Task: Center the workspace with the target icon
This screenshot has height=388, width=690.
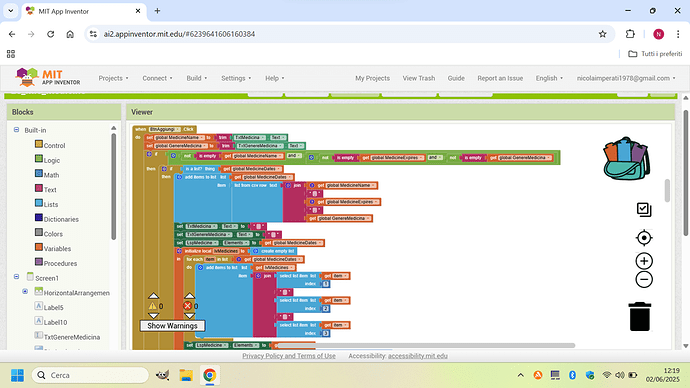Action: click(x=644, y=238)
